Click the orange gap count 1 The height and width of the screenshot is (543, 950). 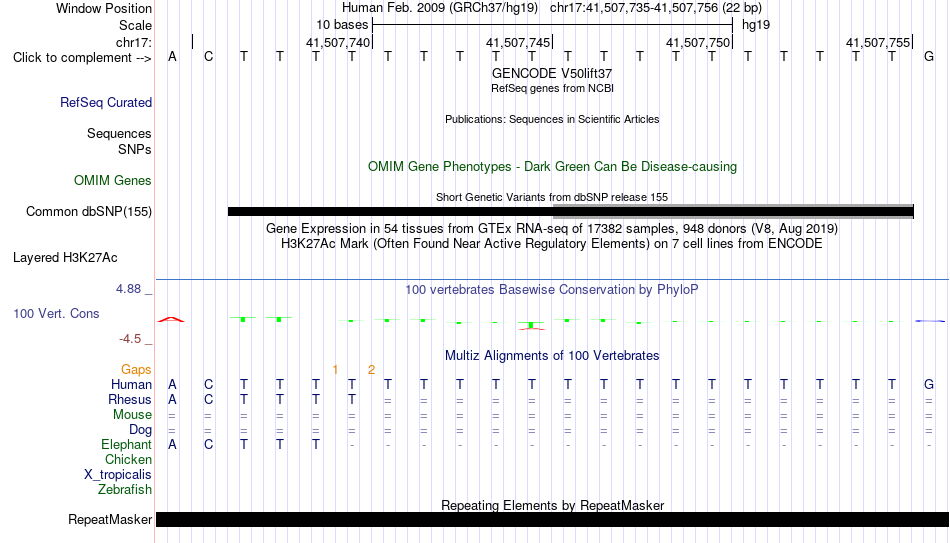pos(335,370)
